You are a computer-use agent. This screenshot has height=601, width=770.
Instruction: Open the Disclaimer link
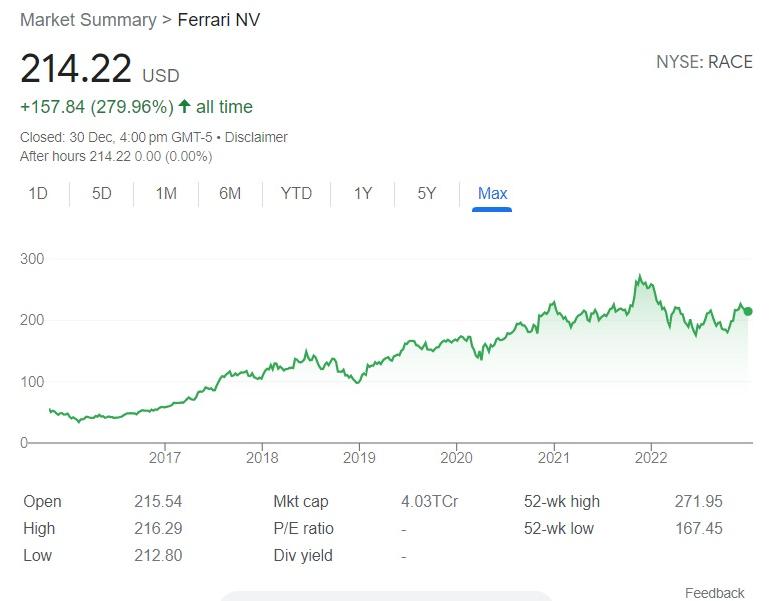point(256,137)
